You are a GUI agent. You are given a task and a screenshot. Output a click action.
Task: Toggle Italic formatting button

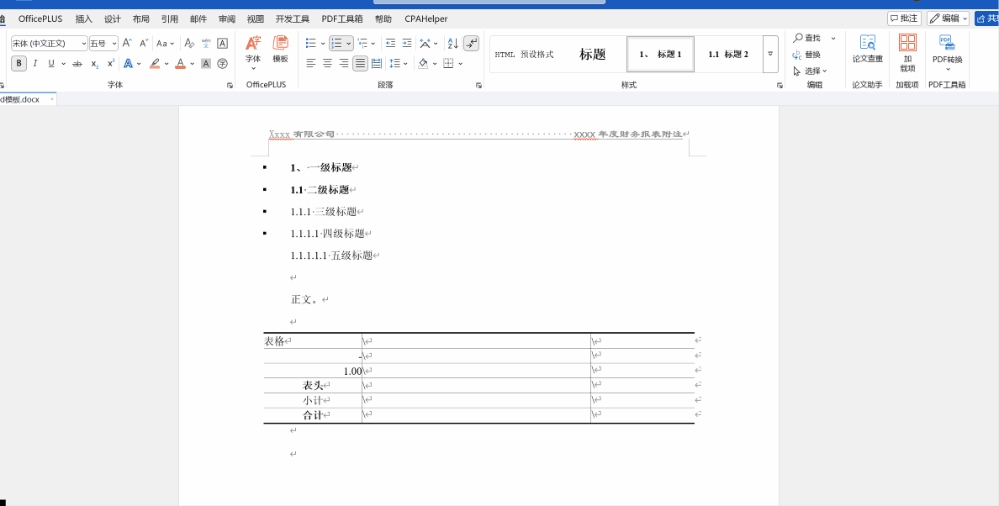(35, 63)
